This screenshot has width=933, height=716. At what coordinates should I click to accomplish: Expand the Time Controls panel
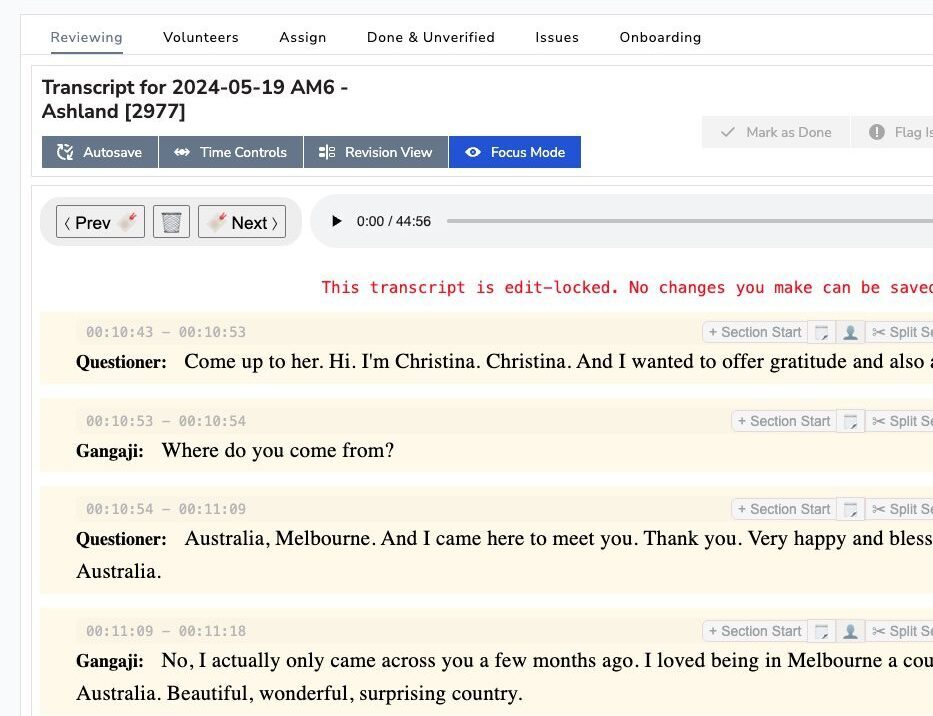click(x=231, y=152)
